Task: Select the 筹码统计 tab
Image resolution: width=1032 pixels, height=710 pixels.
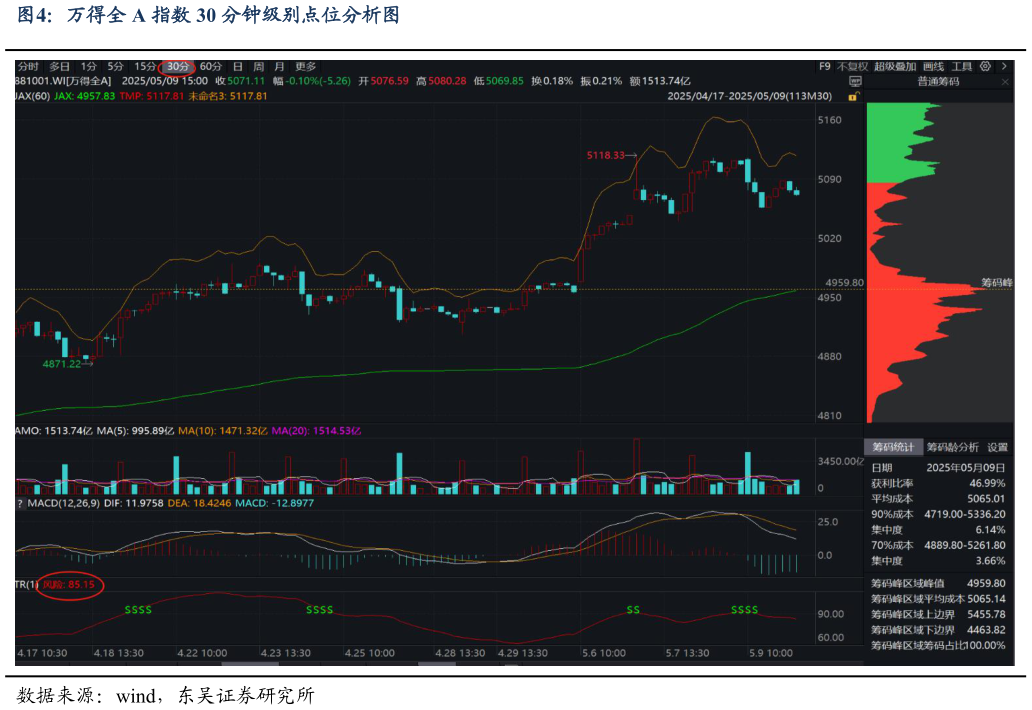Action: pos(893,447)
